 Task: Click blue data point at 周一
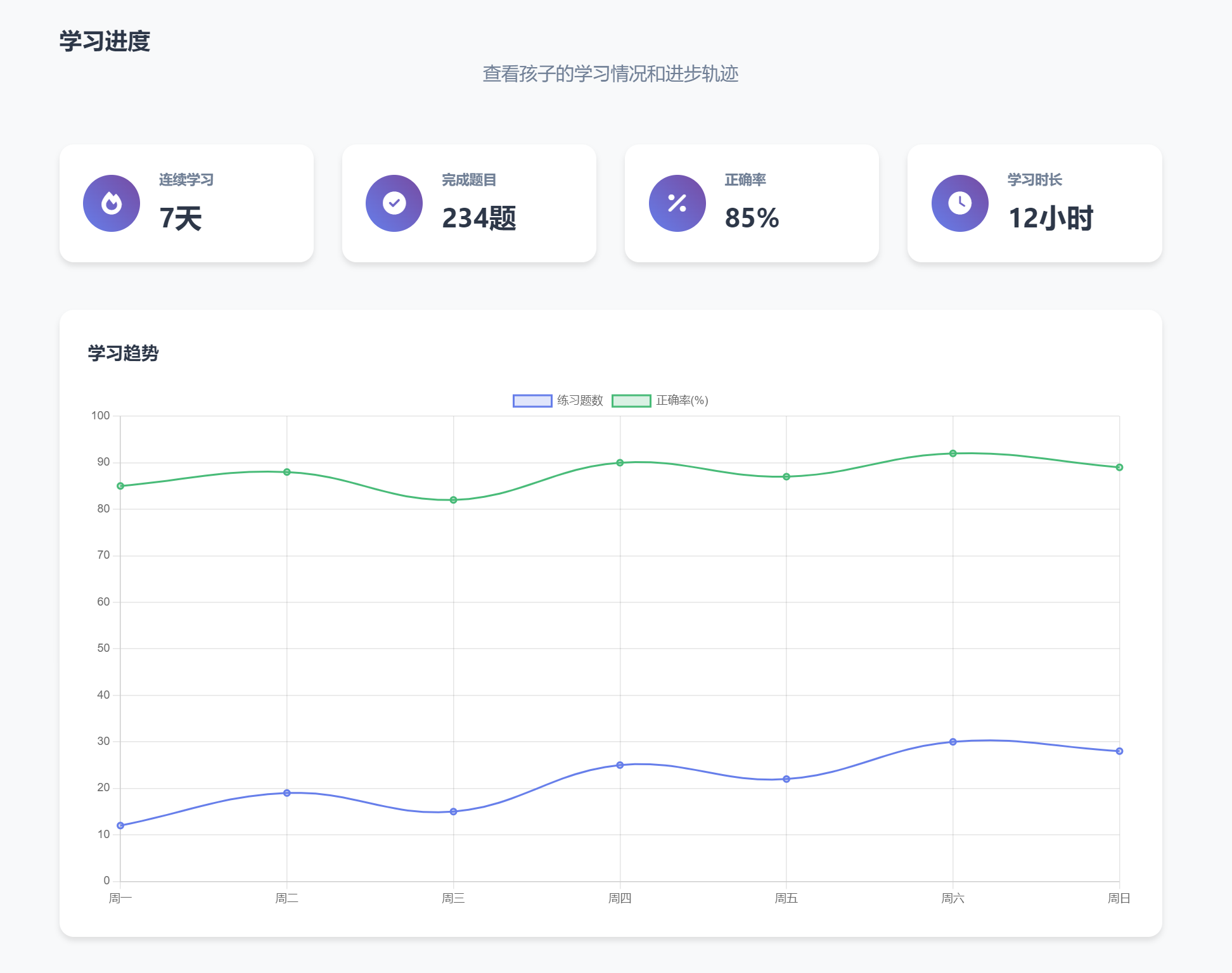(x=120, y=825)
